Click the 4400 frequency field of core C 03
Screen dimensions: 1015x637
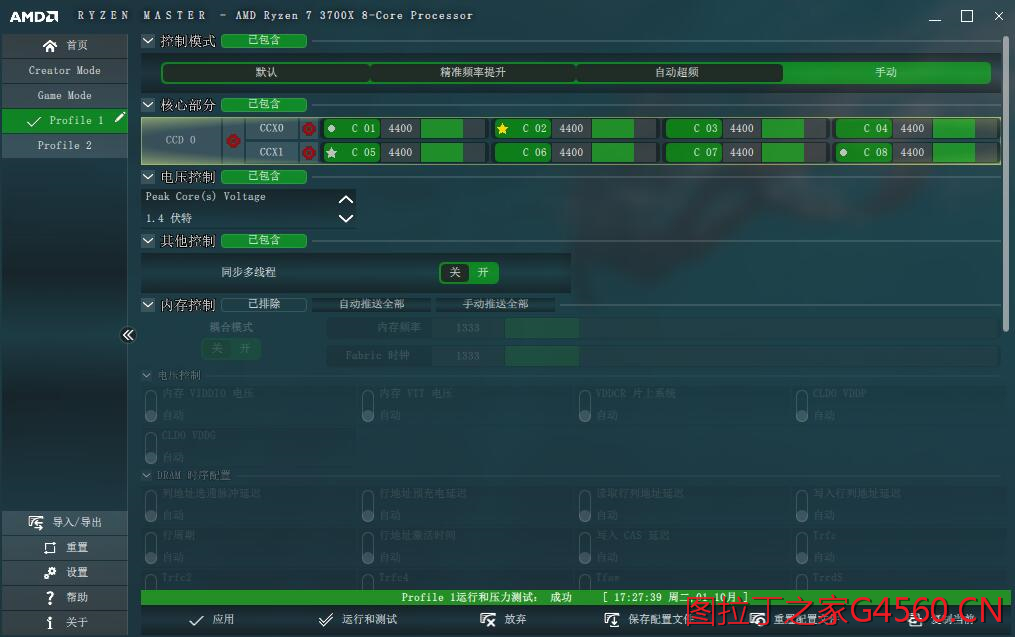(x=742, y=128)
